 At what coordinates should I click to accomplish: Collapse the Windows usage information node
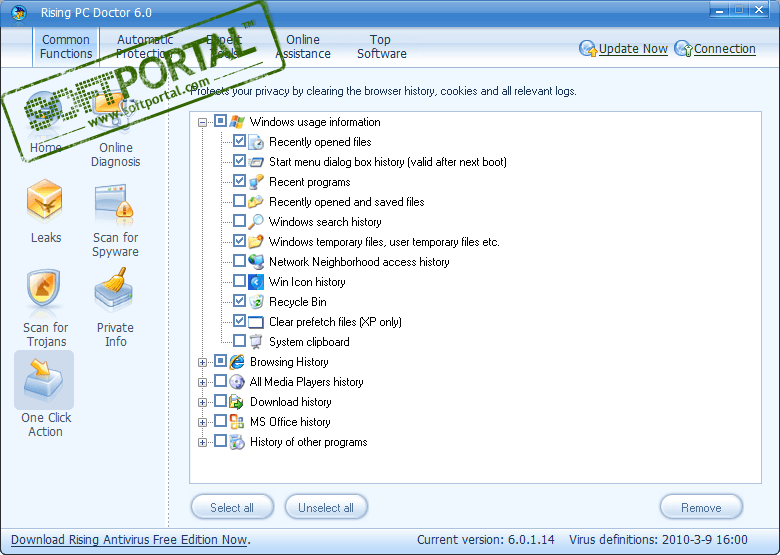(202, 122)
